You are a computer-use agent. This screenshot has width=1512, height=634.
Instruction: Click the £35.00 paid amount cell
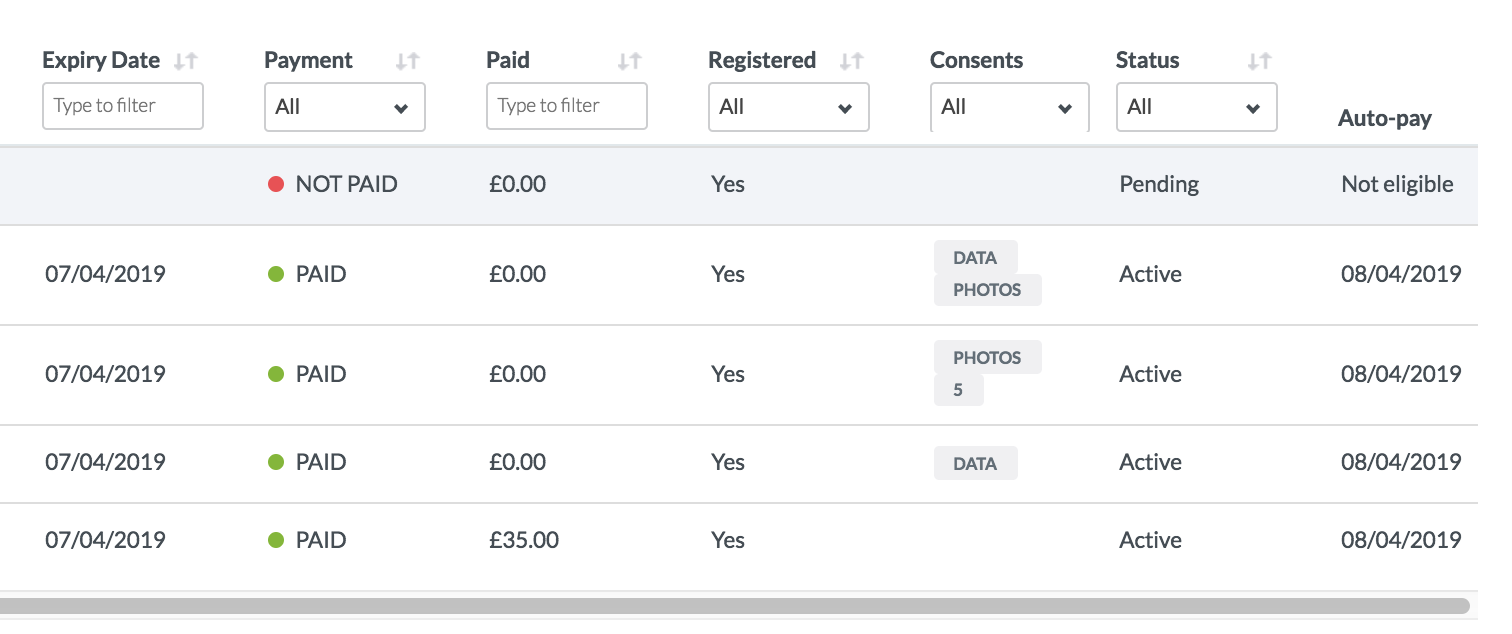[x=524, y=541]
